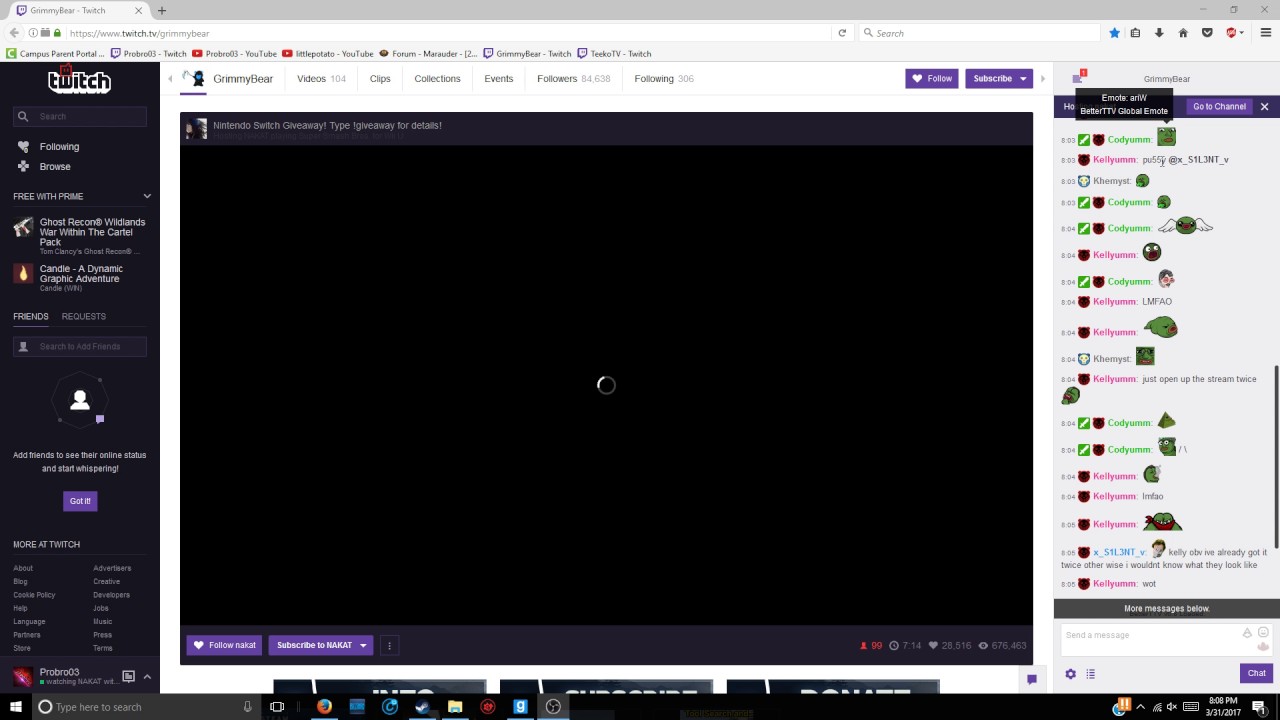Open the Events channel tab
This screenshot has width=1280, height=720.
tap(498, 78)
